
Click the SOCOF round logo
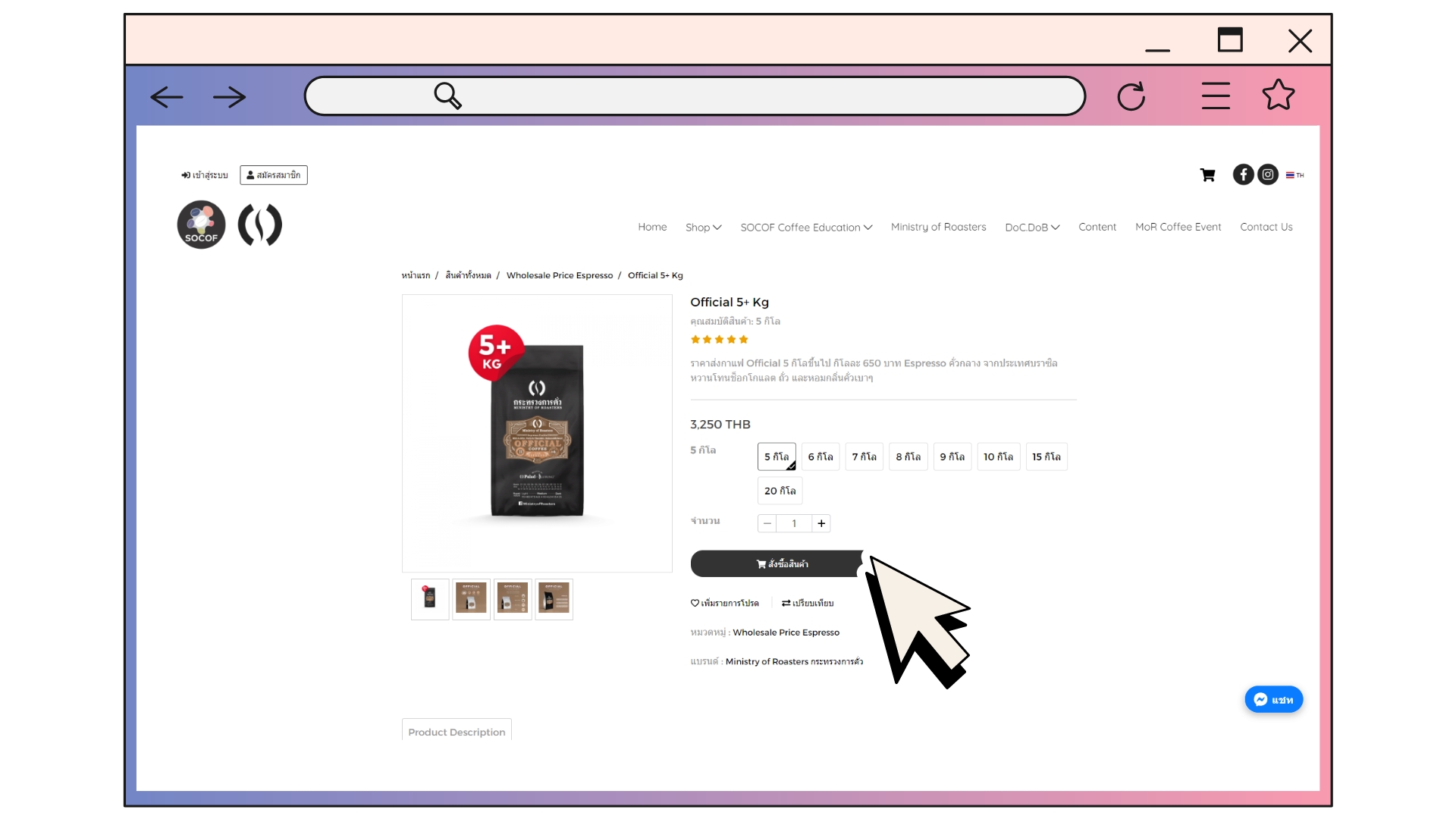click(201, 224)
